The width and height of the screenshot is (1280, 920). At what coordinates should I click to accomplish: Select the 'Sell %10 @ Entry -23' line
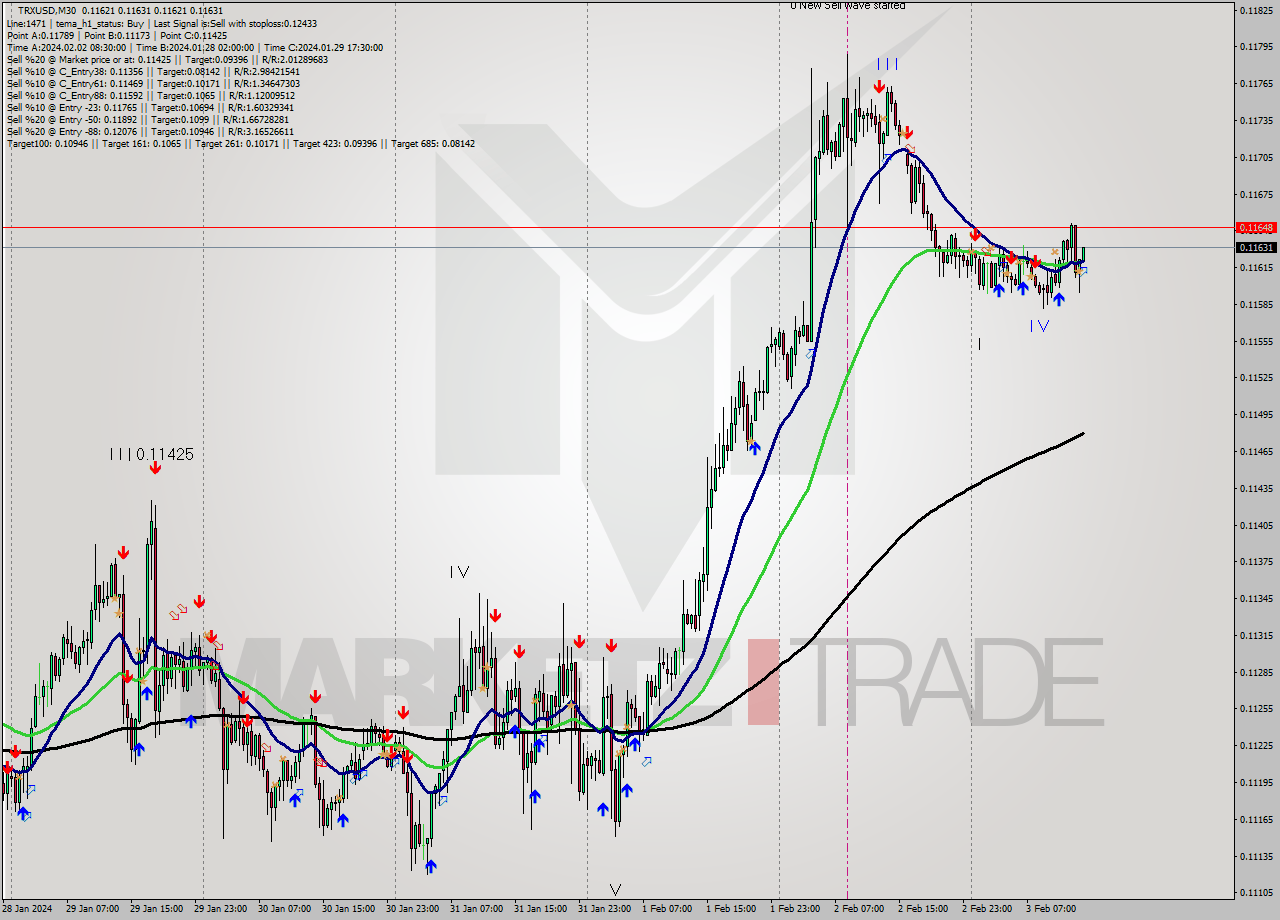(x=150, y=107)
